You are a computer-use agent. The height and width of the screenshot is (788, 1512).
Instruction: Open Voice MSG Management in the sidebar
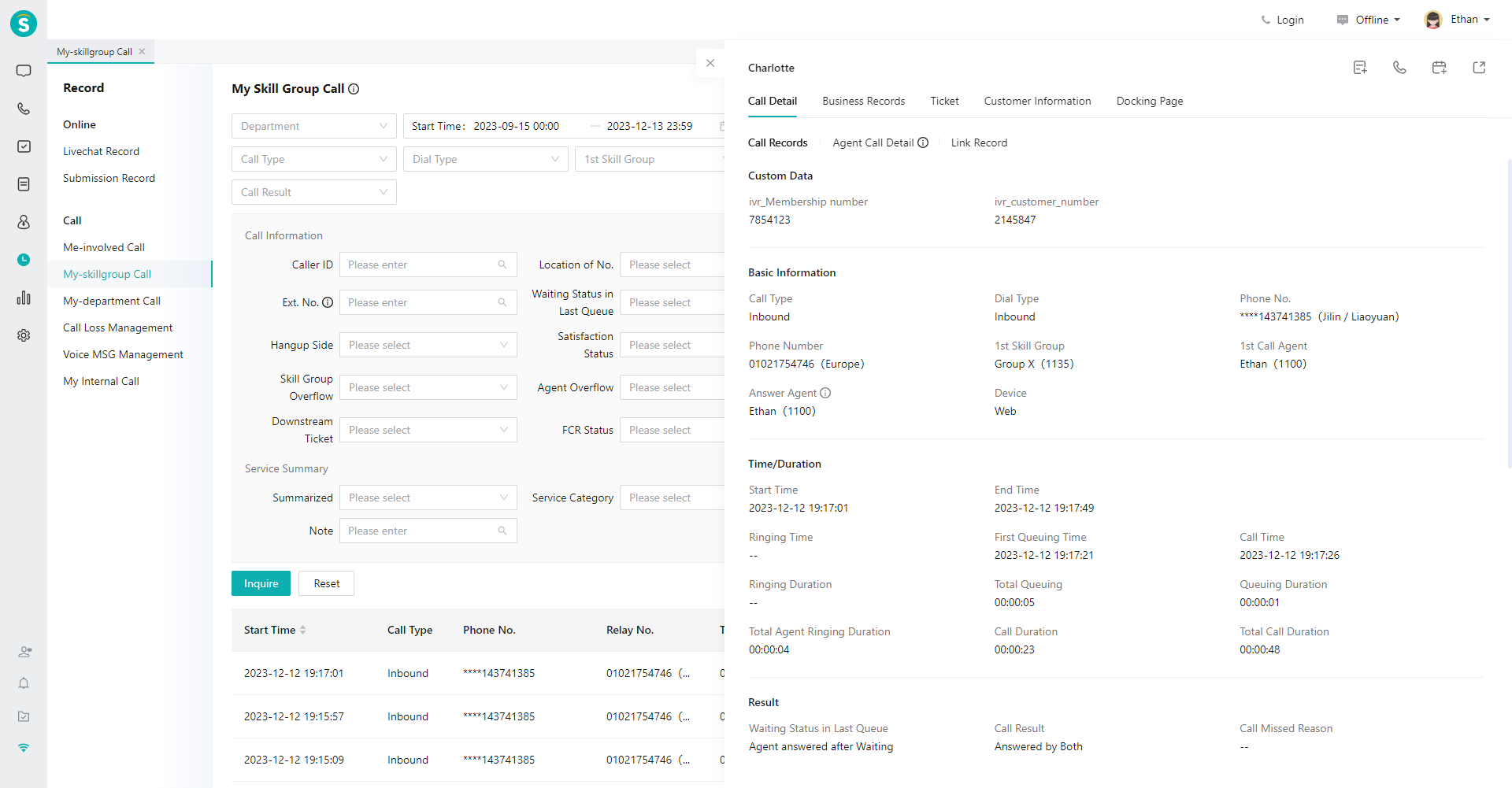pyautogui.click(x=123, y=354)
